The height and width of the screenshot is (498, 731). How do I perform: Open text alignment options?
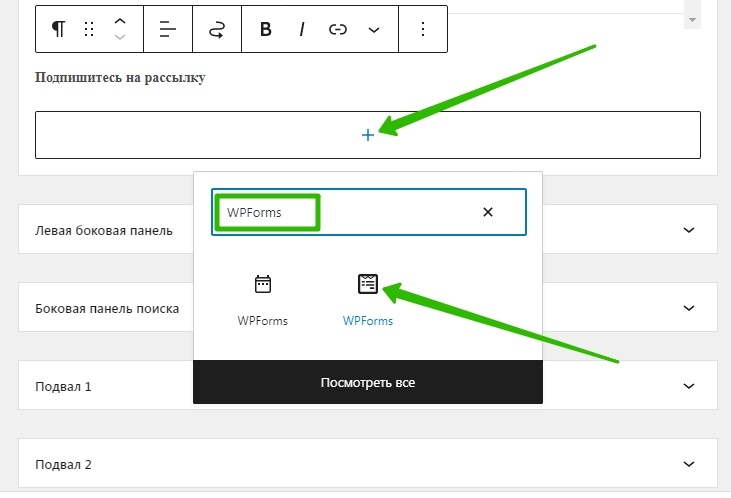click(x=168, y=29)
